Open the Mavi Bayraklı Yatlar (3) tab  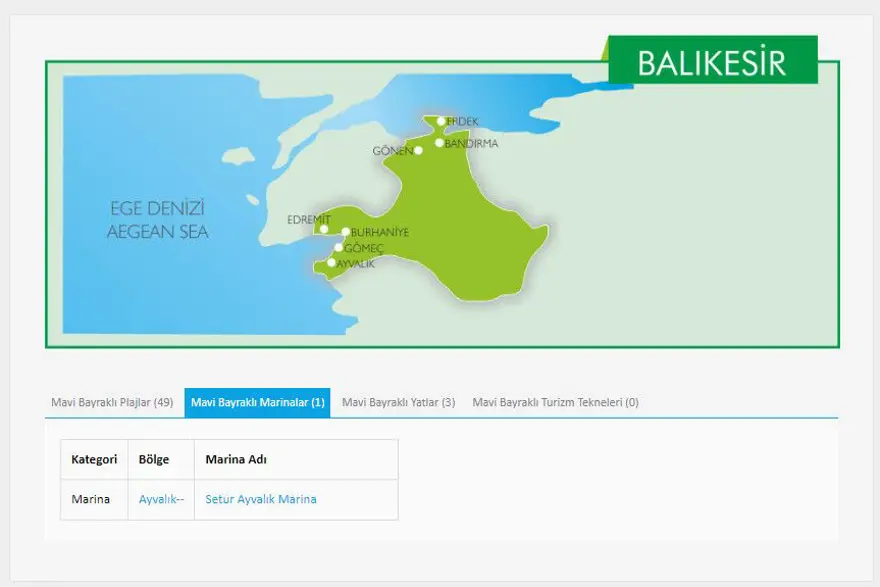pos(399,403)
